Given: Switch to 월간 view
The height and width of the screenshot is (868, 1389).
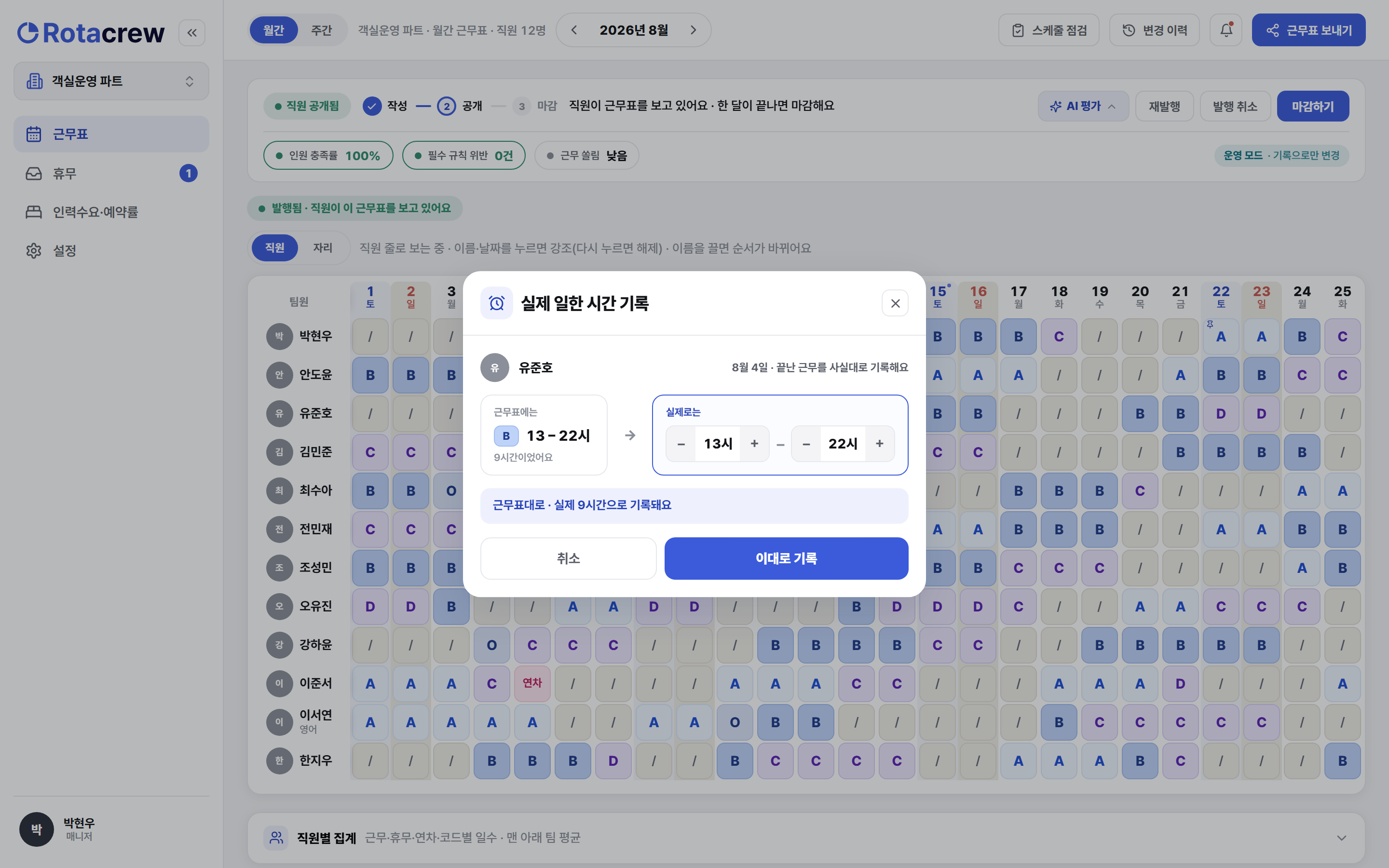Looking at the screenshot, I should click(x=274, y=30).
